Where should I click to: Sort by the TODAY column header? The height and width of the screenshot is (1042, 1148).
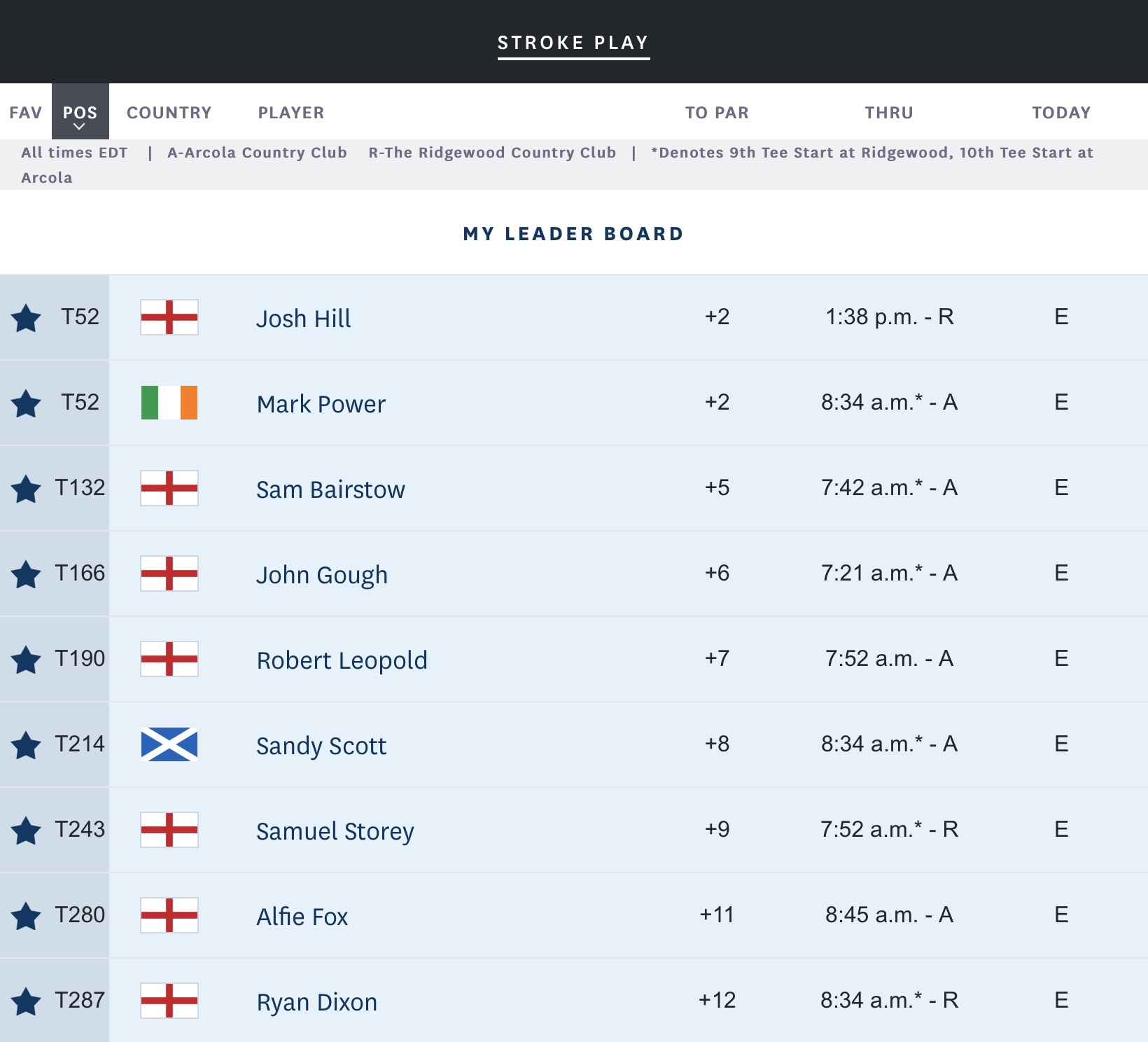pos(1061,113)
